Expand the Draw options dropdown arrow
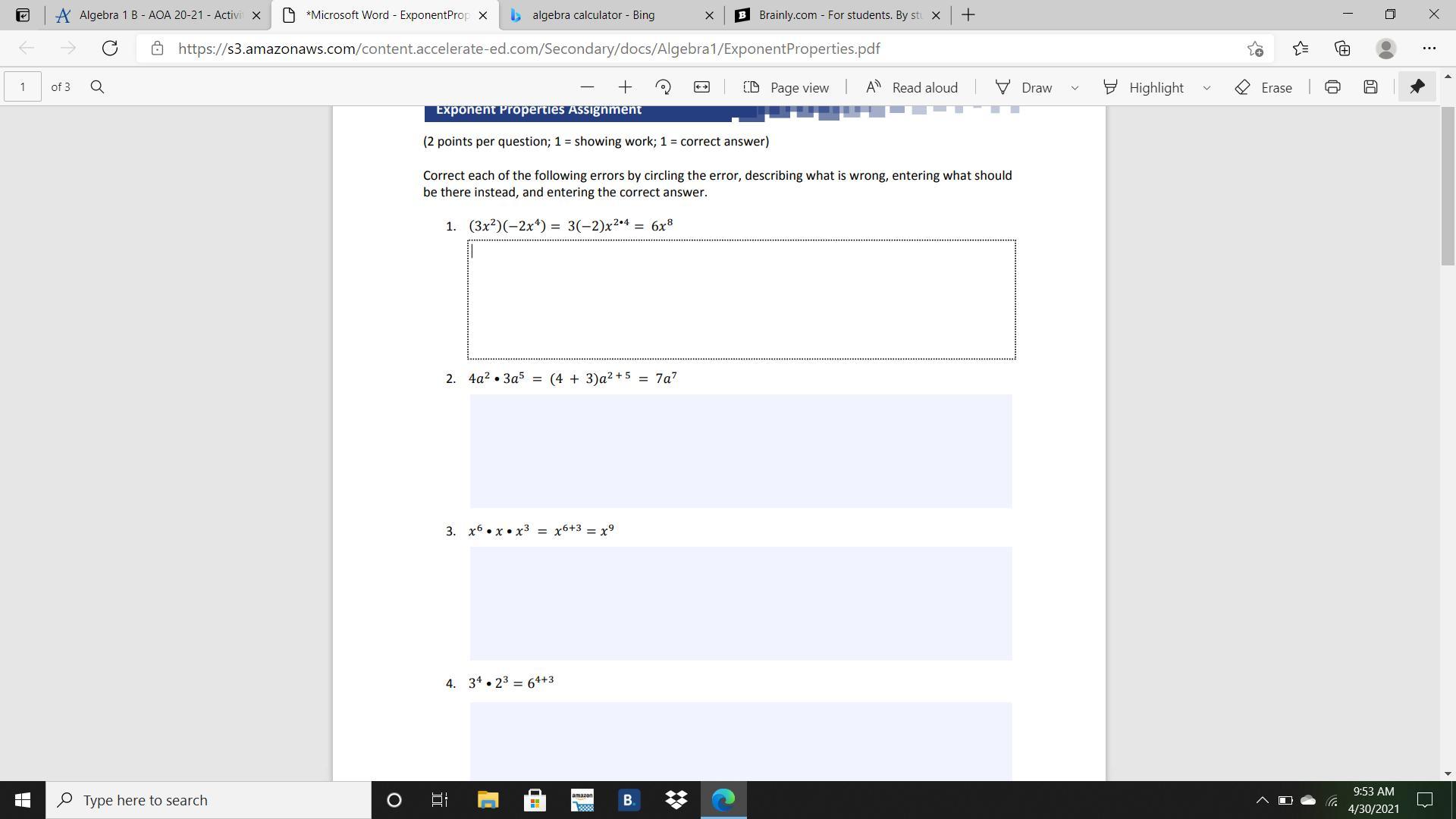 pyautogui.click(x=1075, y=88)
